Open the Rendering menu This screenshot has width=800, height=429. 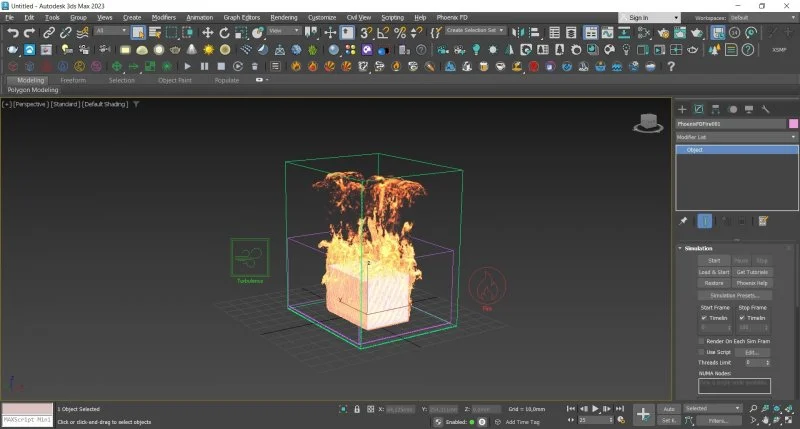click(x=284, y=17)
